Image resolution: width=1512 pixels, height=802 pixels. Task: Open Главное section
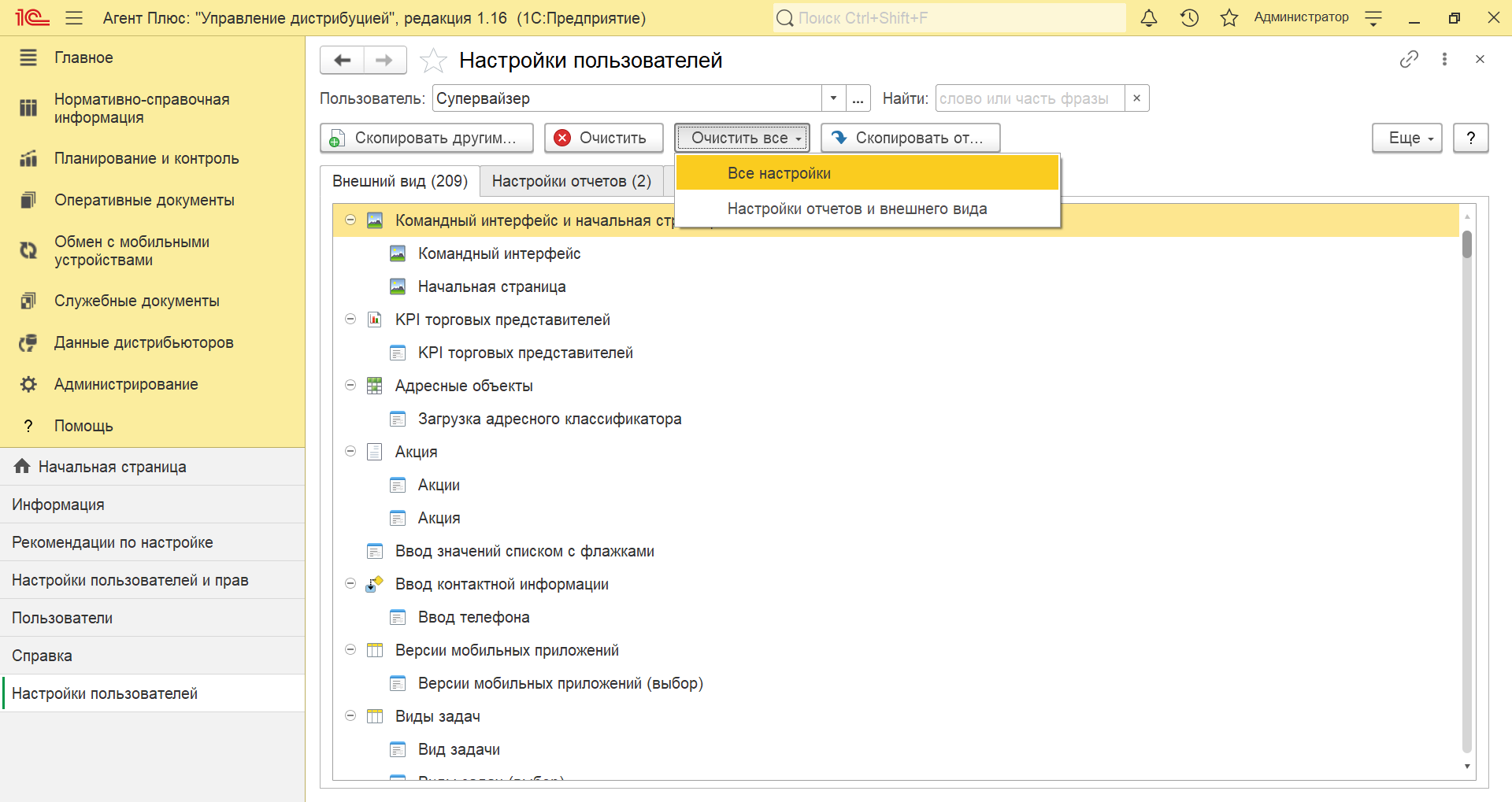click(152, 57)
